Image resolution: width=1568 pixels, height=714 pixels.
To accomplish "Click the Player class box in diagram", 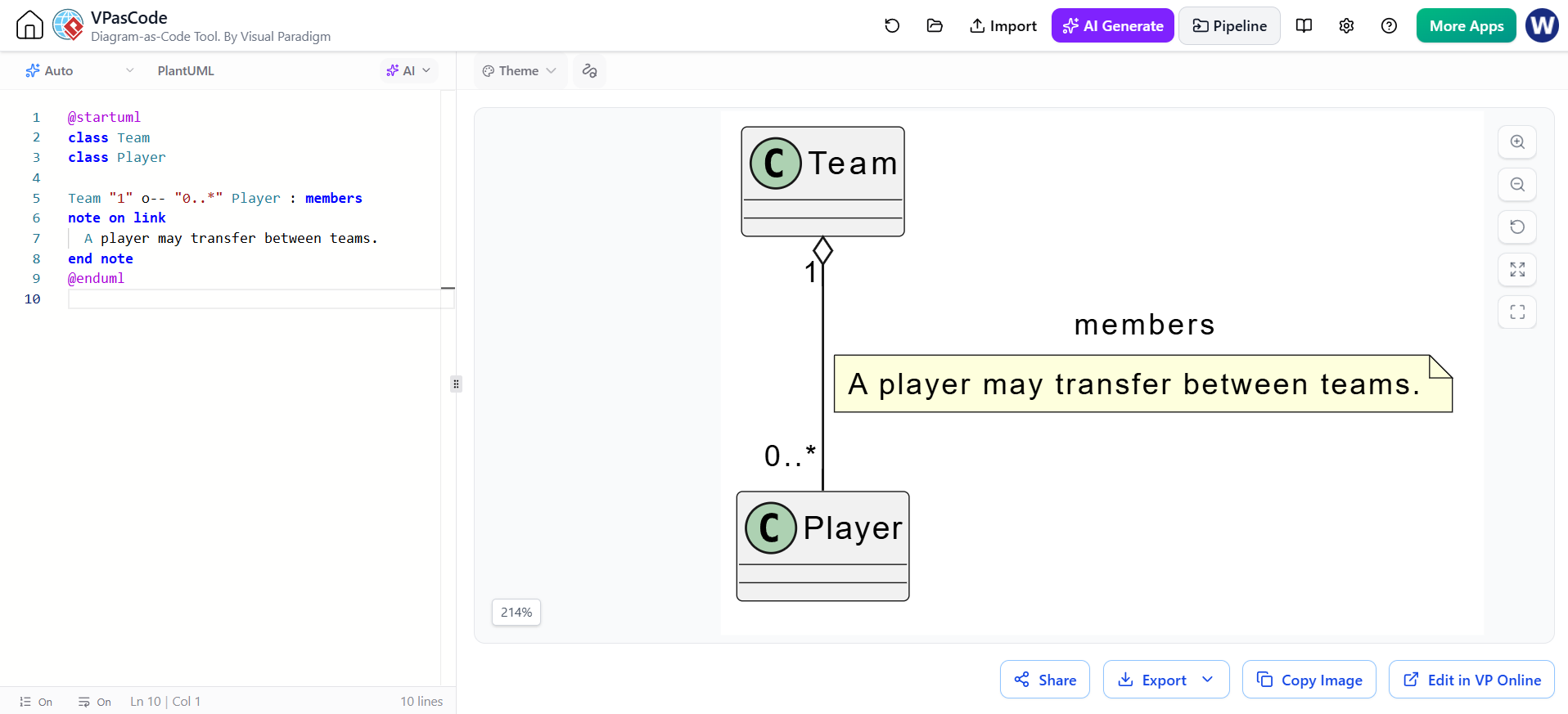I will [x=822, y=546].
